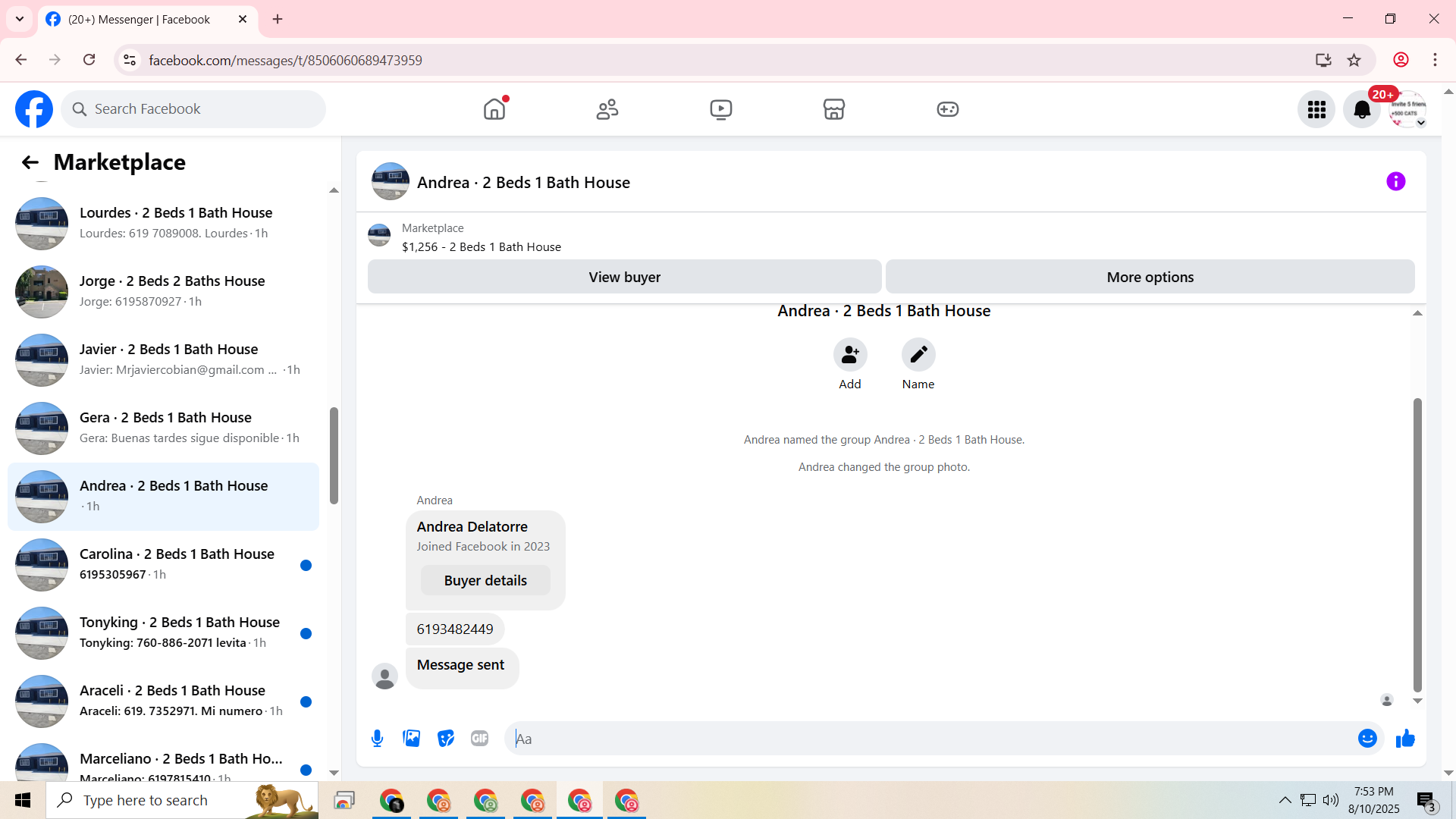Switch to the Facebook Video tab
The width and height of the screenshot is (1456, 819).
tap(720, 110)
